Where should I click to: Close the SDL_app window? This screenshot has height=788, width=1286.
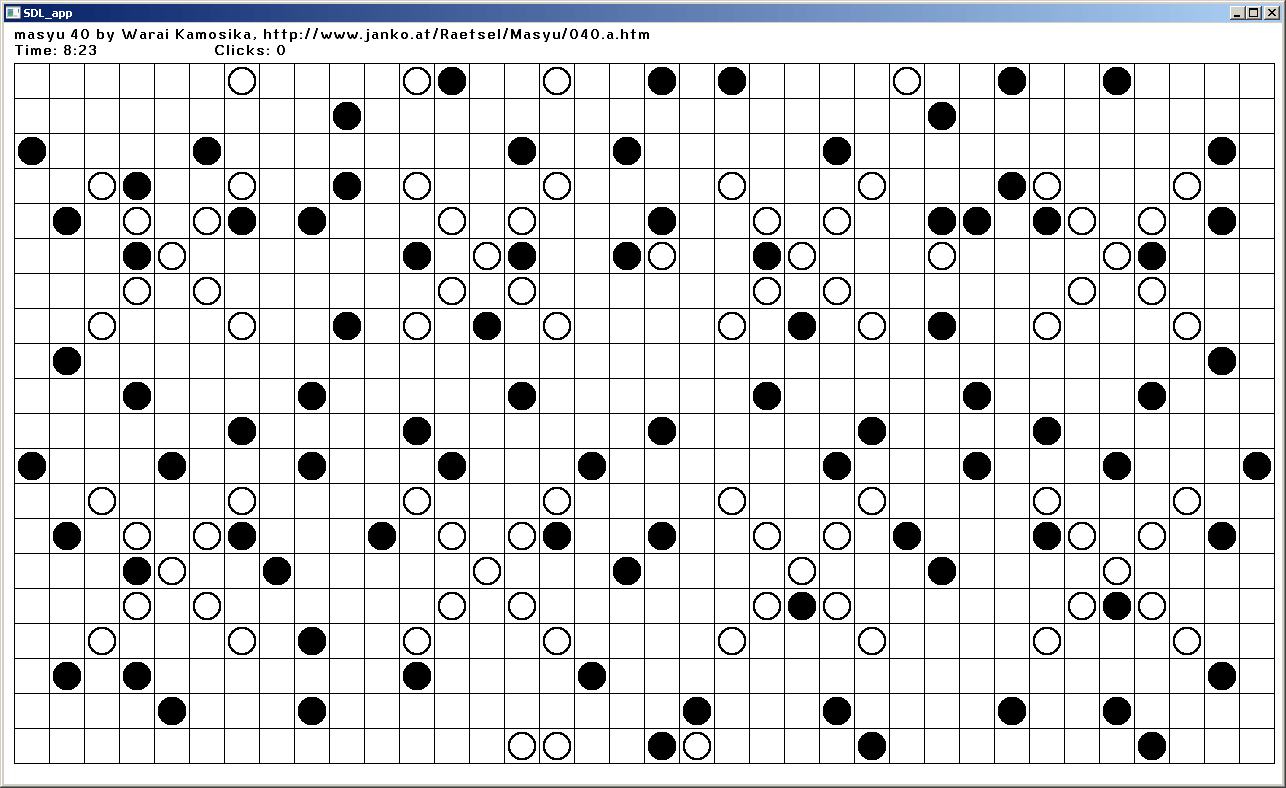pyautogui.click(x=1270, y=12)
